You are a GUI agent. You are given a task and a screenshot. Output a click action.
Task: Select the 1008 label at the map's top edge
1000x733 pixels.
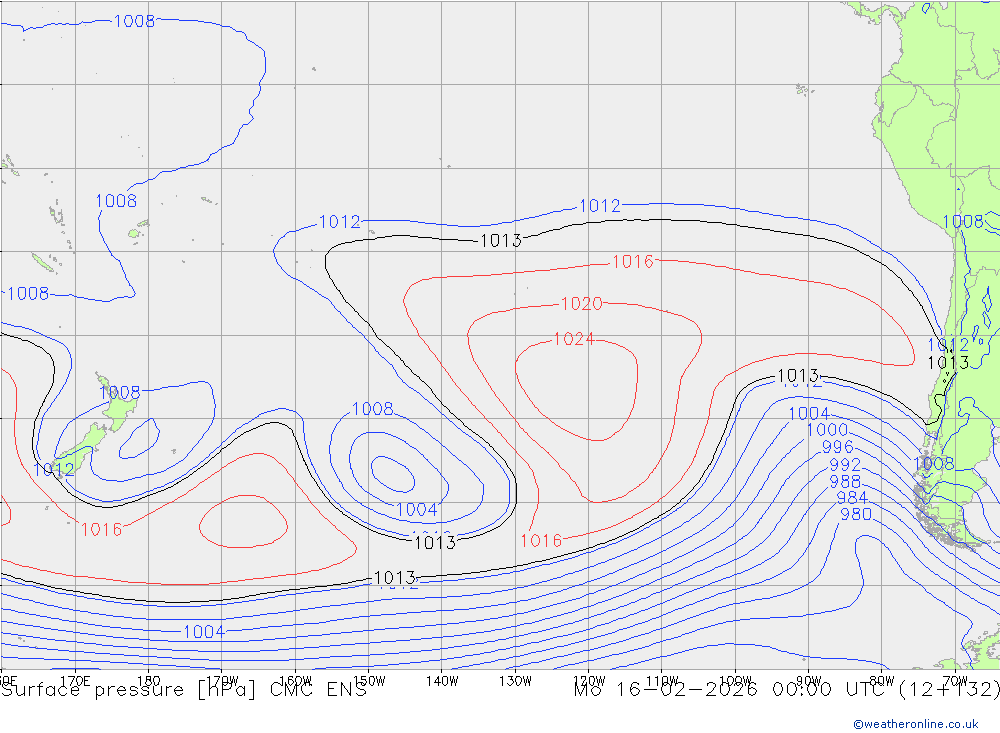pyautogui.click(x=134, y=21)
